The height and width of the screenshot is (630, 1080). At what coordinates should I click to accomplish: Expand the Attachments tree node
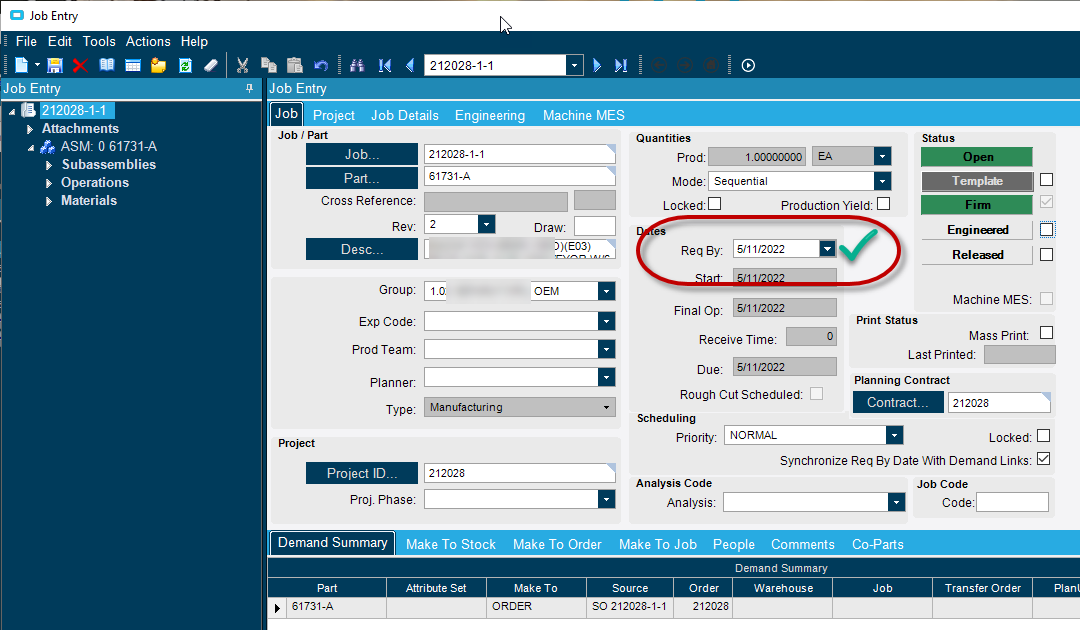click(30, 129)
